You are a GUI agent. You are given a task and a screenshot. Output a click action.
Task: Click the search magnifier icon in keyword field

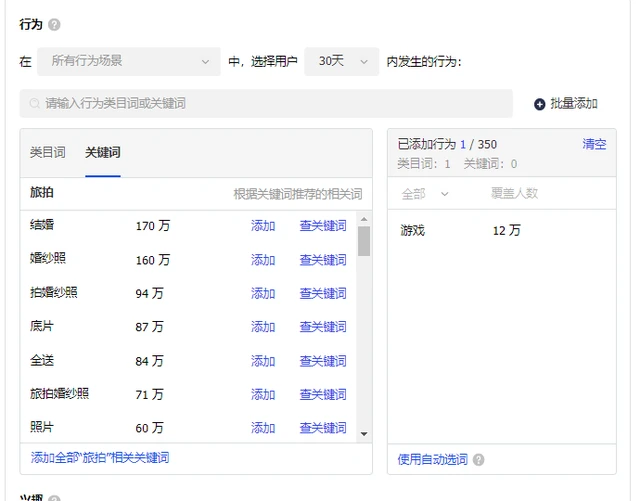point(35,103)
